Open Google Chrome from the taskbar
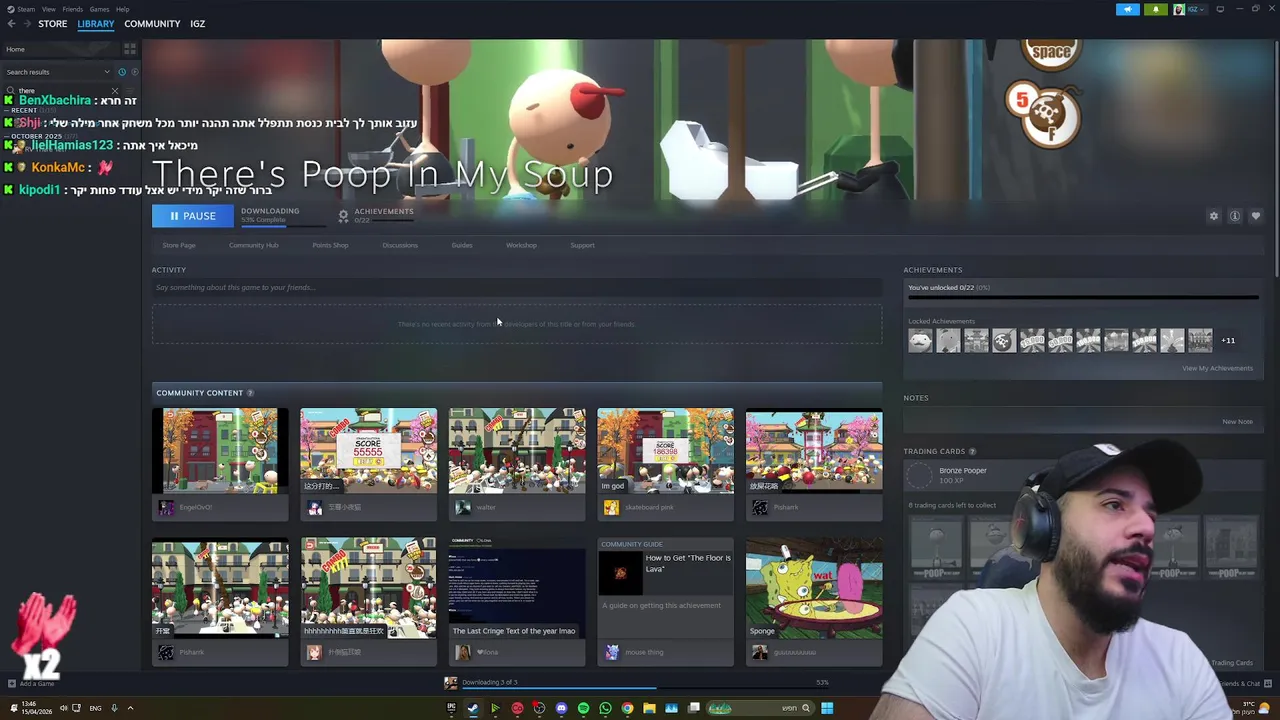Viewport: 1280px width, 720px height. pyautogui.click(x=627, y=708)
